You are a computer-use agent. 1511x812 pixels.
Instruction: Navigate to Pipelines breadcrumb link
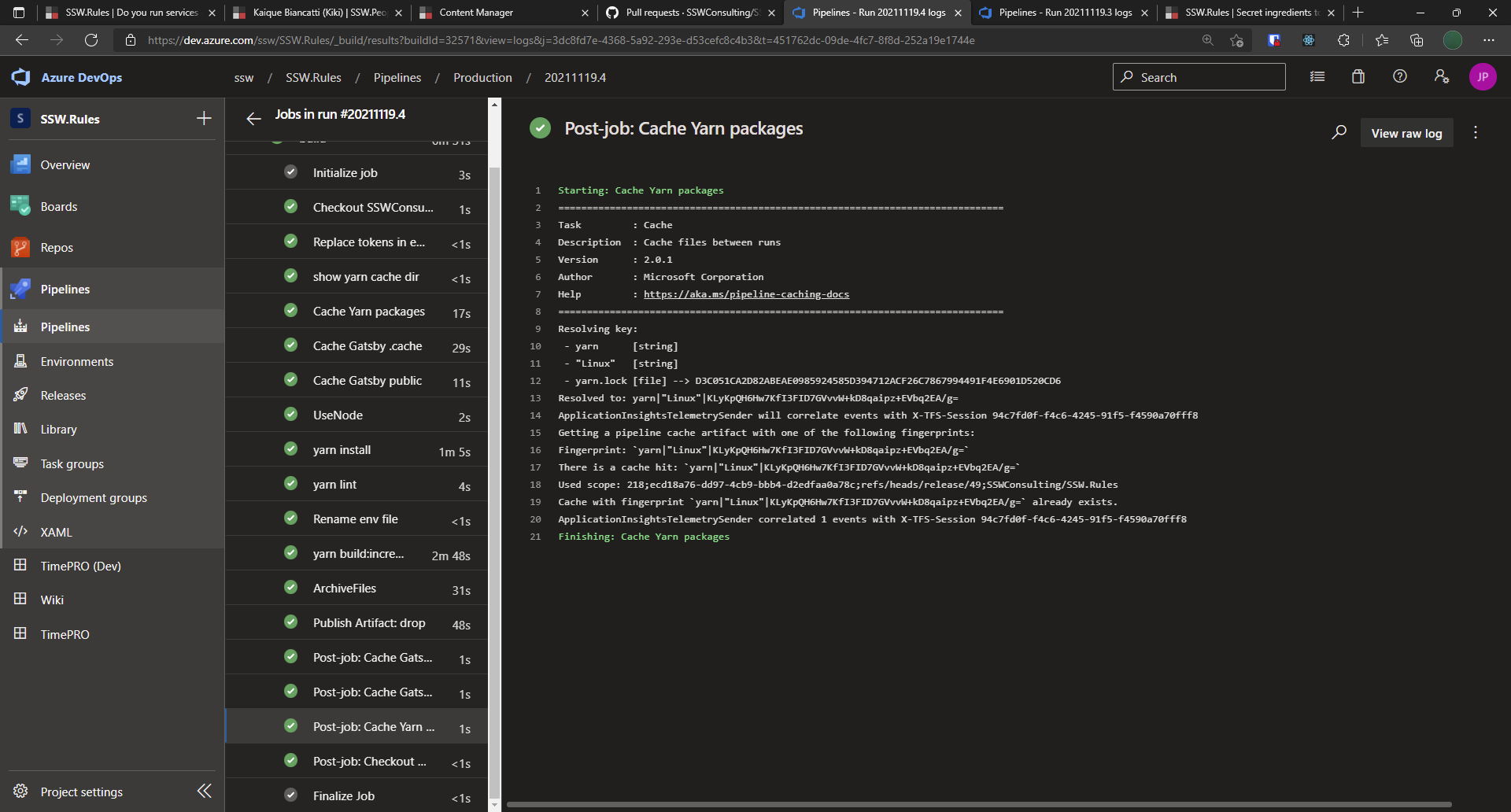coord(397,77)
